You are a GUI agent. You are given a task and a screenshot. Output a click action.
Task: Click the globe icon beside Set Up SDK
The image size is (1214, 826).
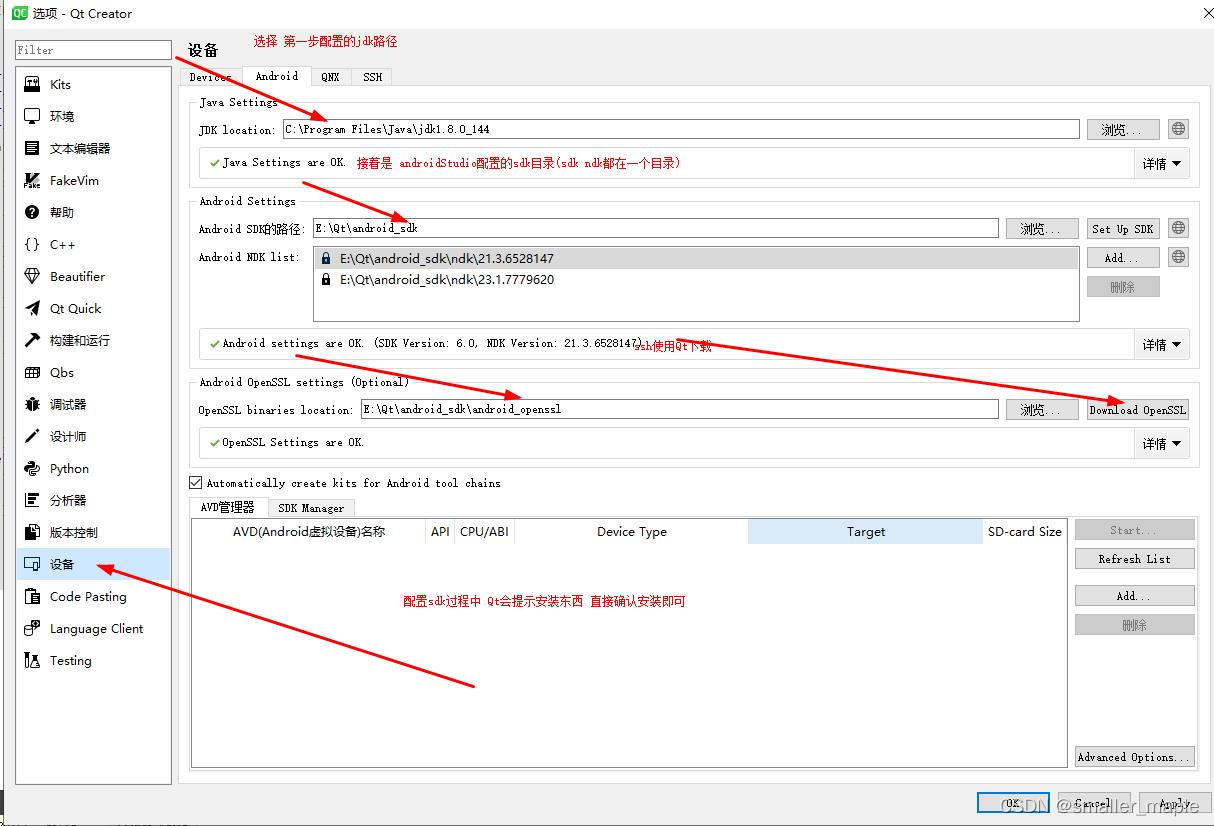click(x=1178, y=228)
